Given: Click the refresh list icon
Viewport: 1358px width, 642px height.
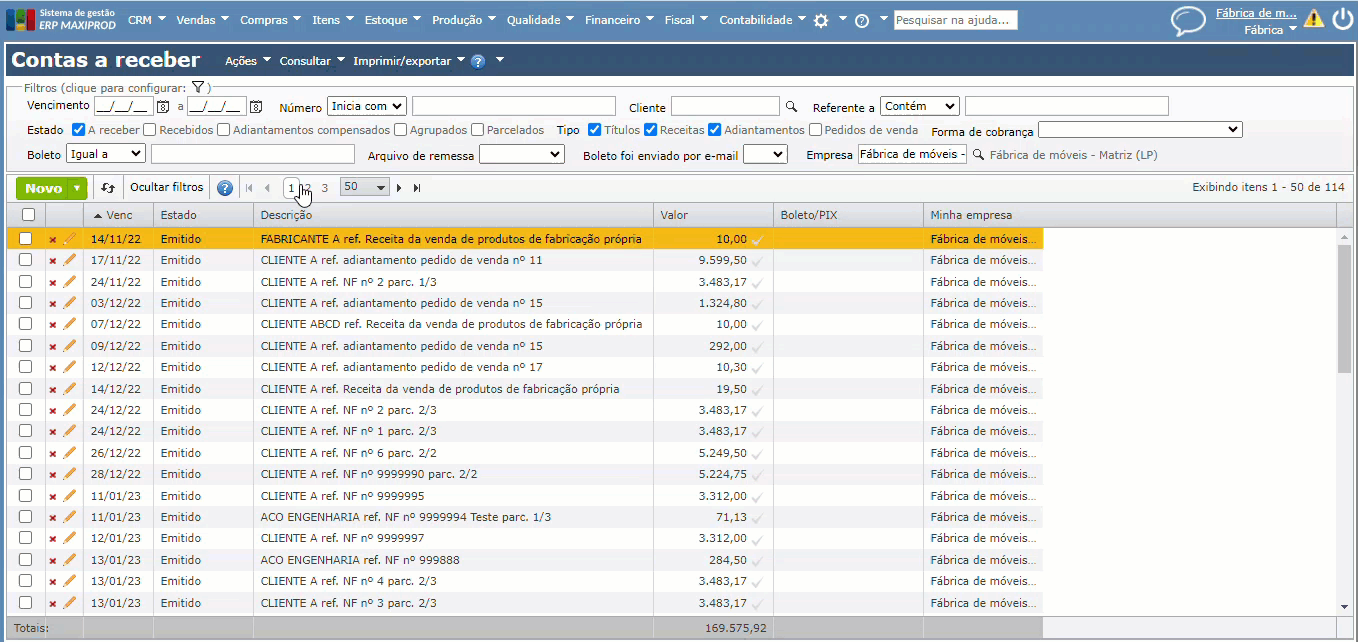Looking at the screenshot, I should (x=108, y=188).
